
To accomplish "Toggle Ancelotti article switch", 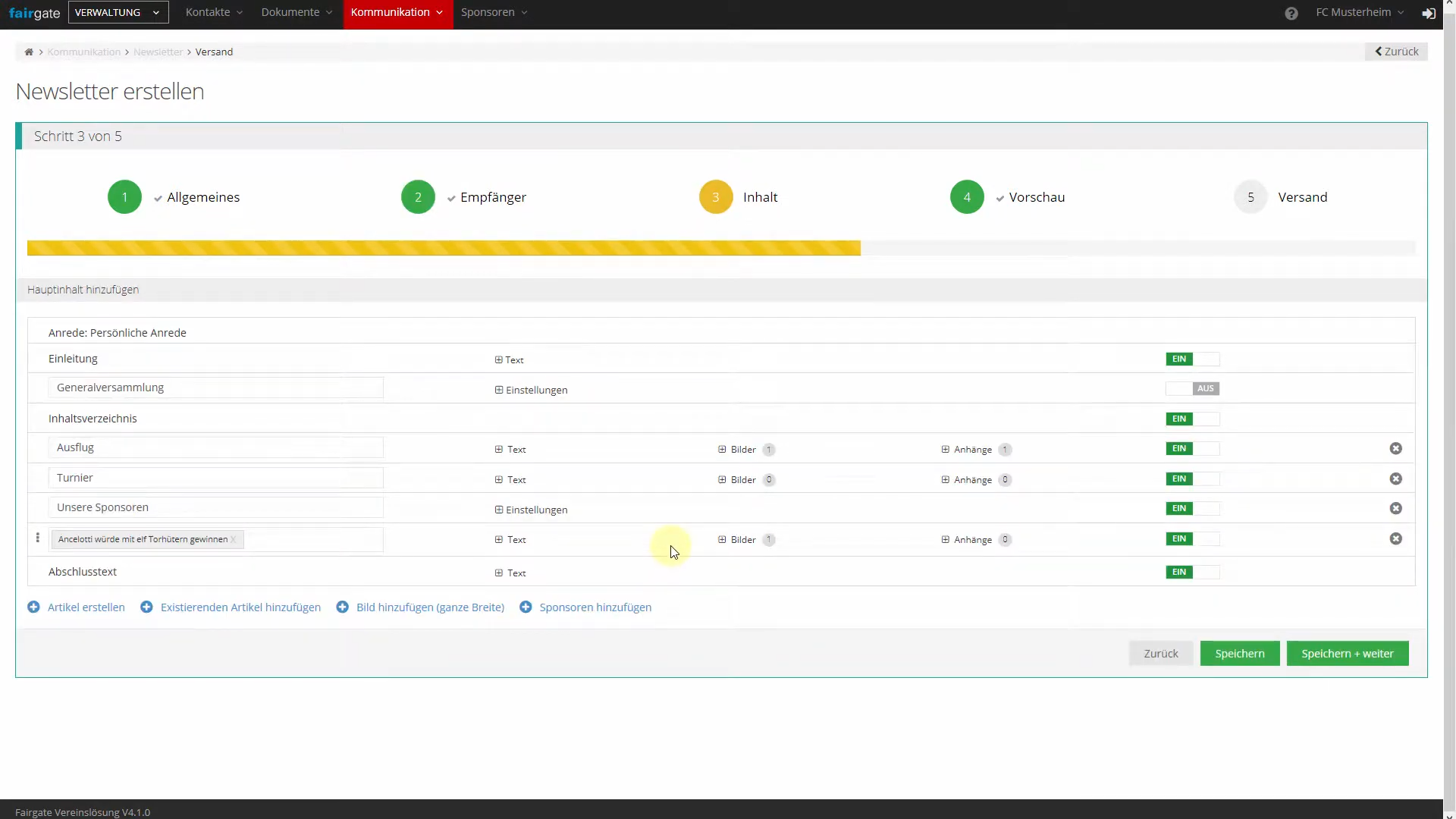I will pyautogui.click(x=1192, y=539).
